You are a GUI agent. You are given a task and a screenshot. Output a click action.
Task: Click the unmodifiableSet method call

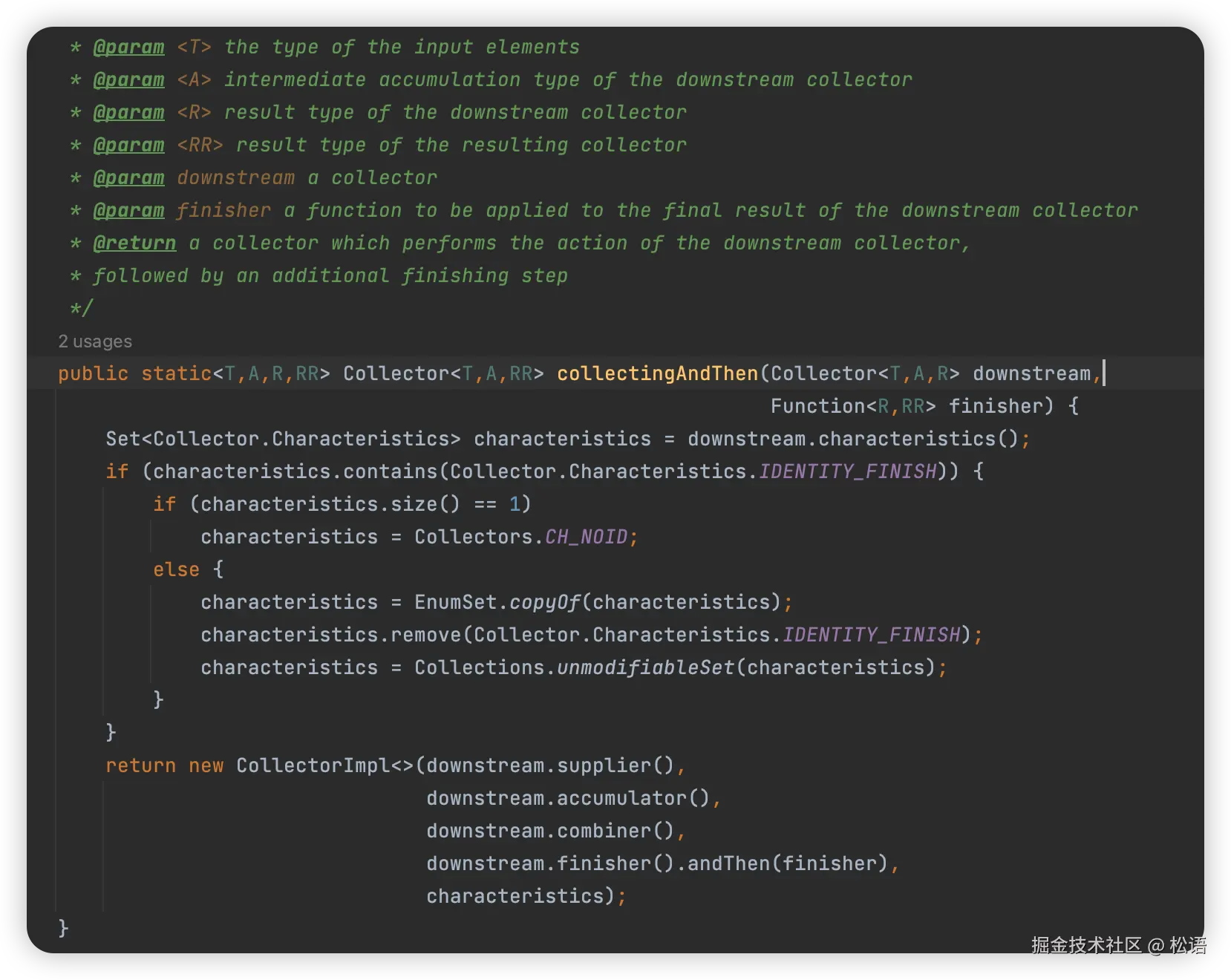click(645, 667)
